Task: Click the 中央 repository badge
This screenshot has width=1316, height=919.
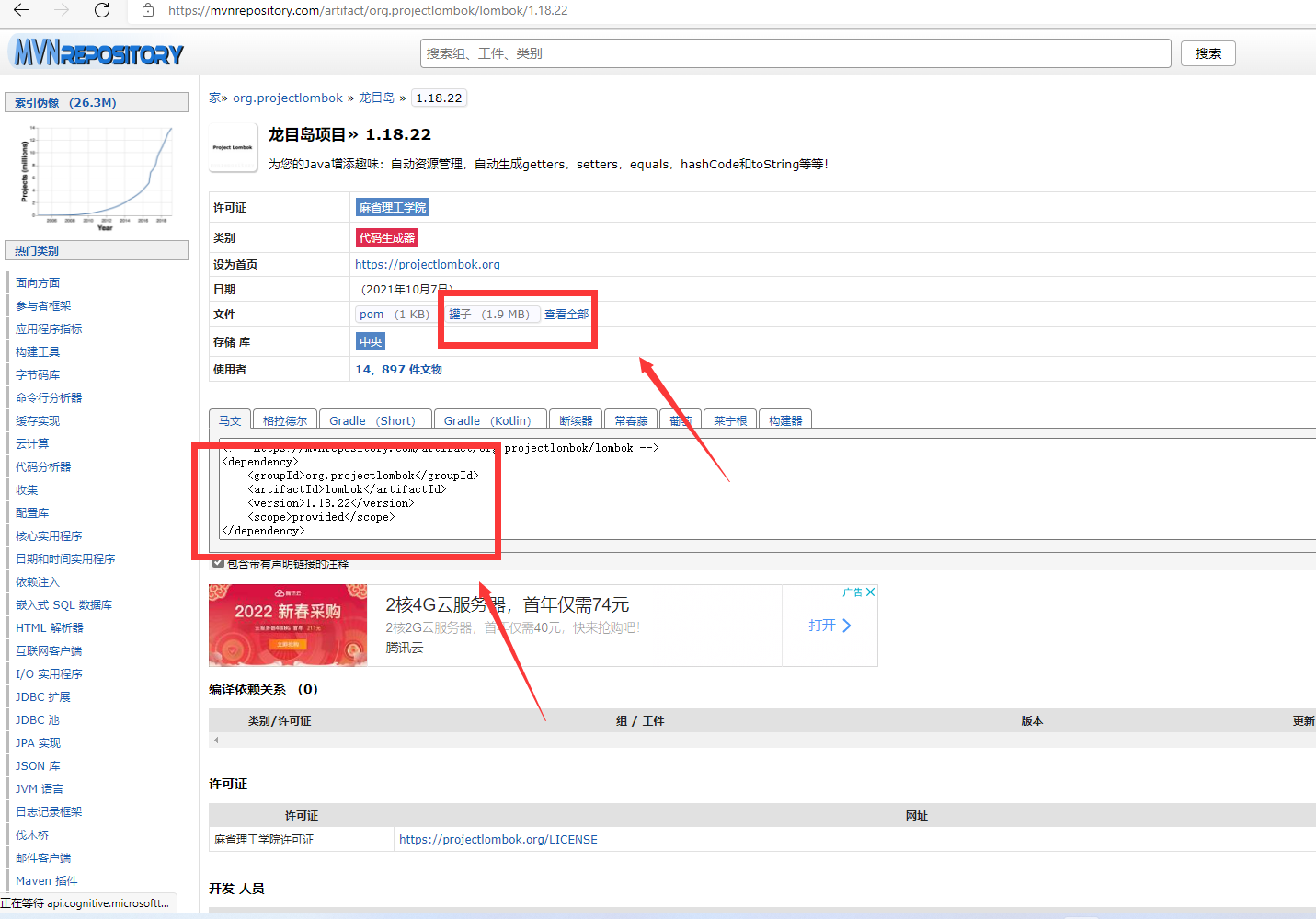Action: pyautogui.click(x=371, y=341)
